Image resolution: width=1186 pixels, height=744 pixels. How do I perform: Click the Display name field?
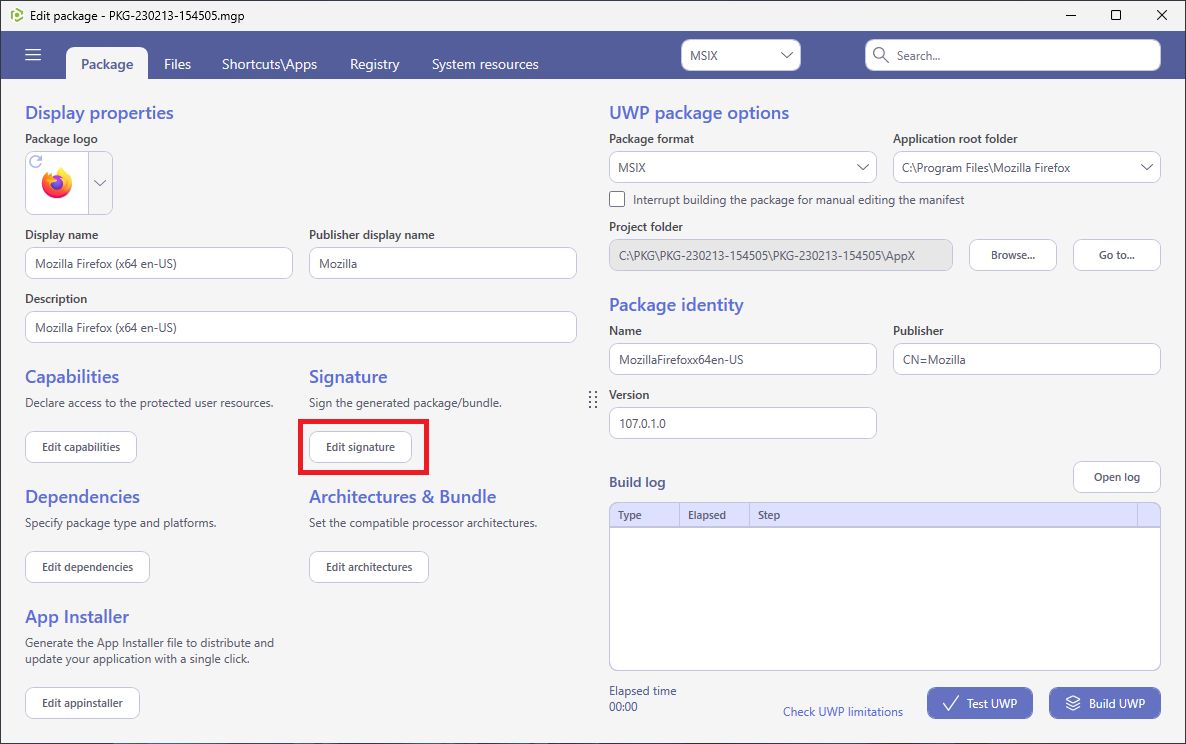159,263
